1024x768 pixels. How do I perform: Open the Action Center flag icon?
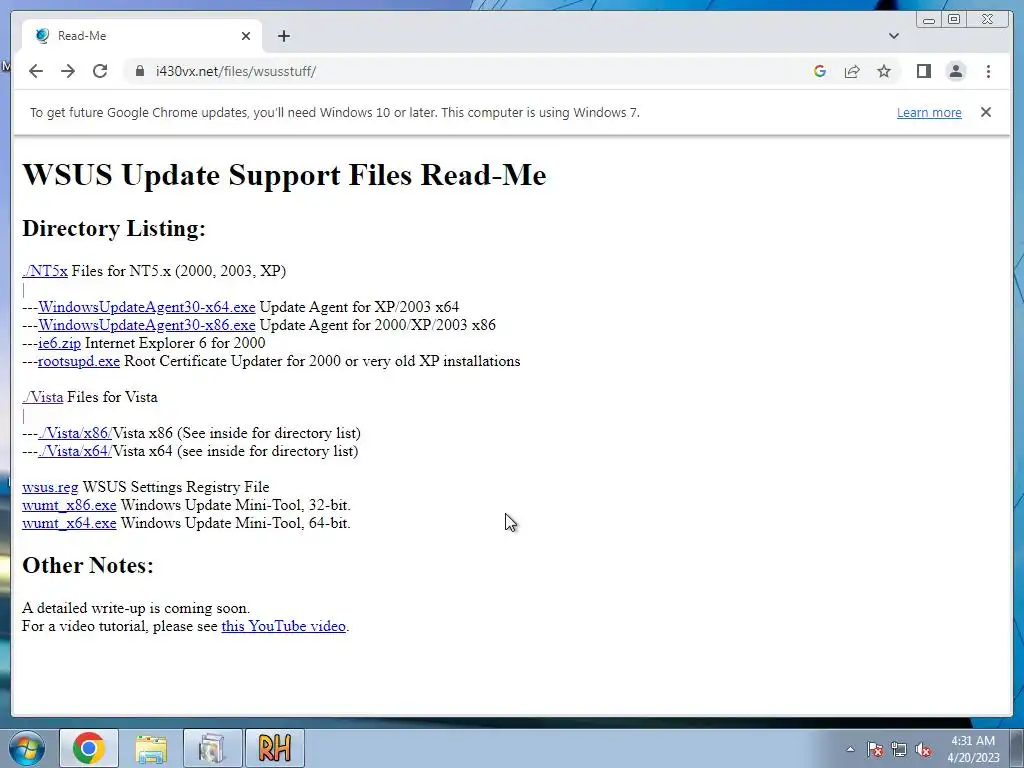875,749
